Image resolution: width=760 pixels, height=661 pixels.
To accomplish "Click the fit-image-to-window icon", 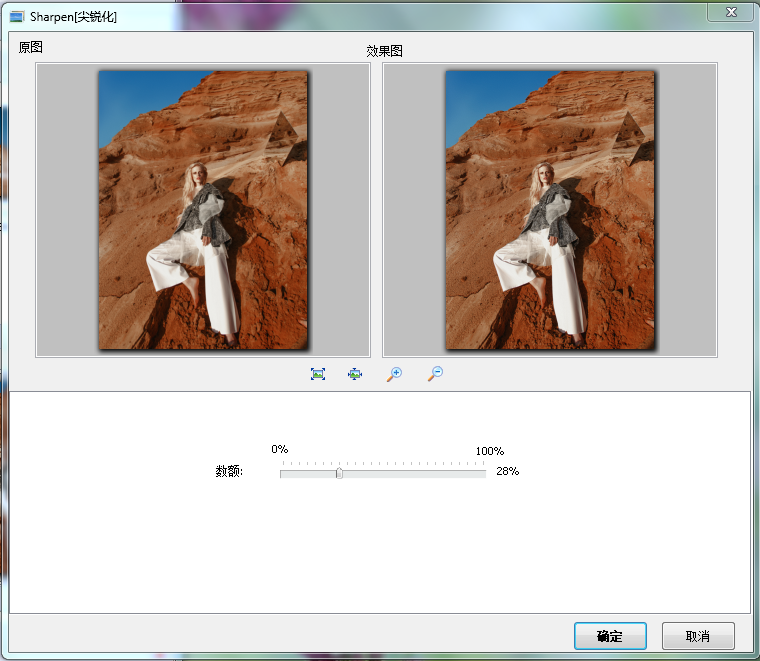I will [318, 373].
